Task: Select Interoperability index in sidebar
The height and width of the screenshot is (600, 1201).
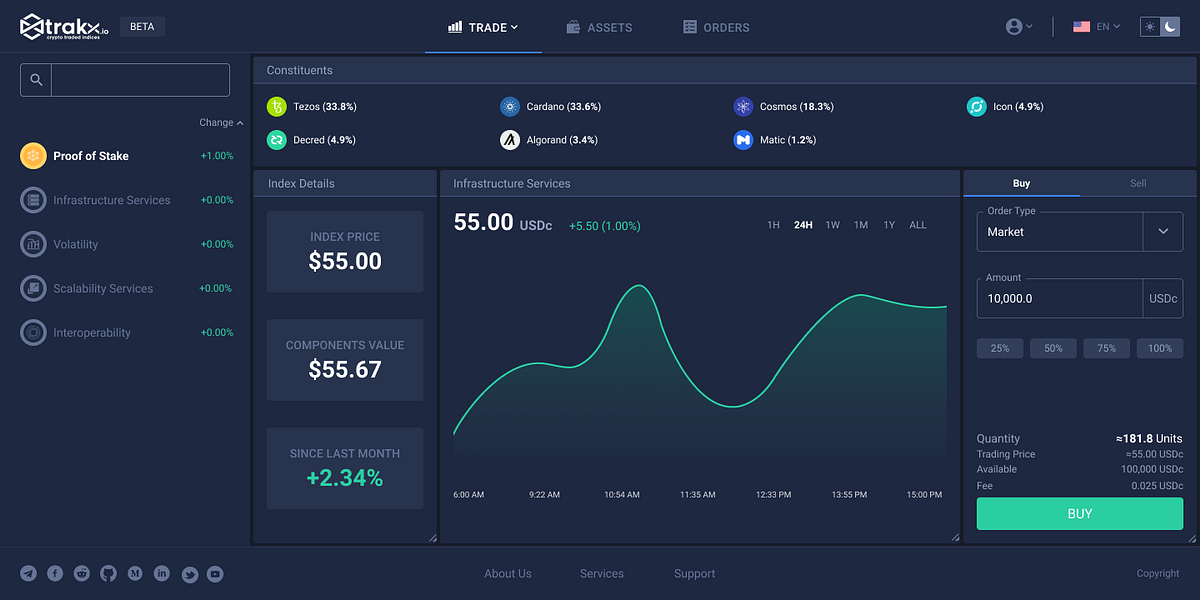Action: 127,332
